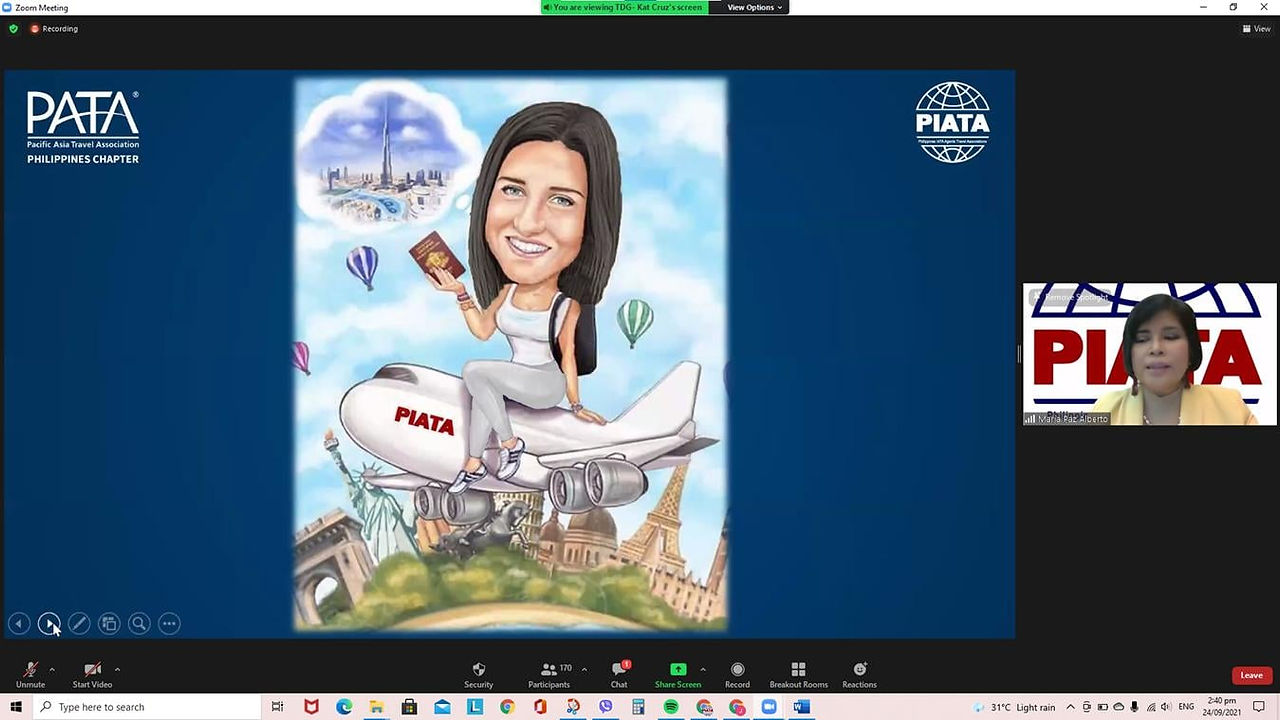1280x720 pixels.
Task: Expand Share Screen options arrow
Action: [703, 669]
